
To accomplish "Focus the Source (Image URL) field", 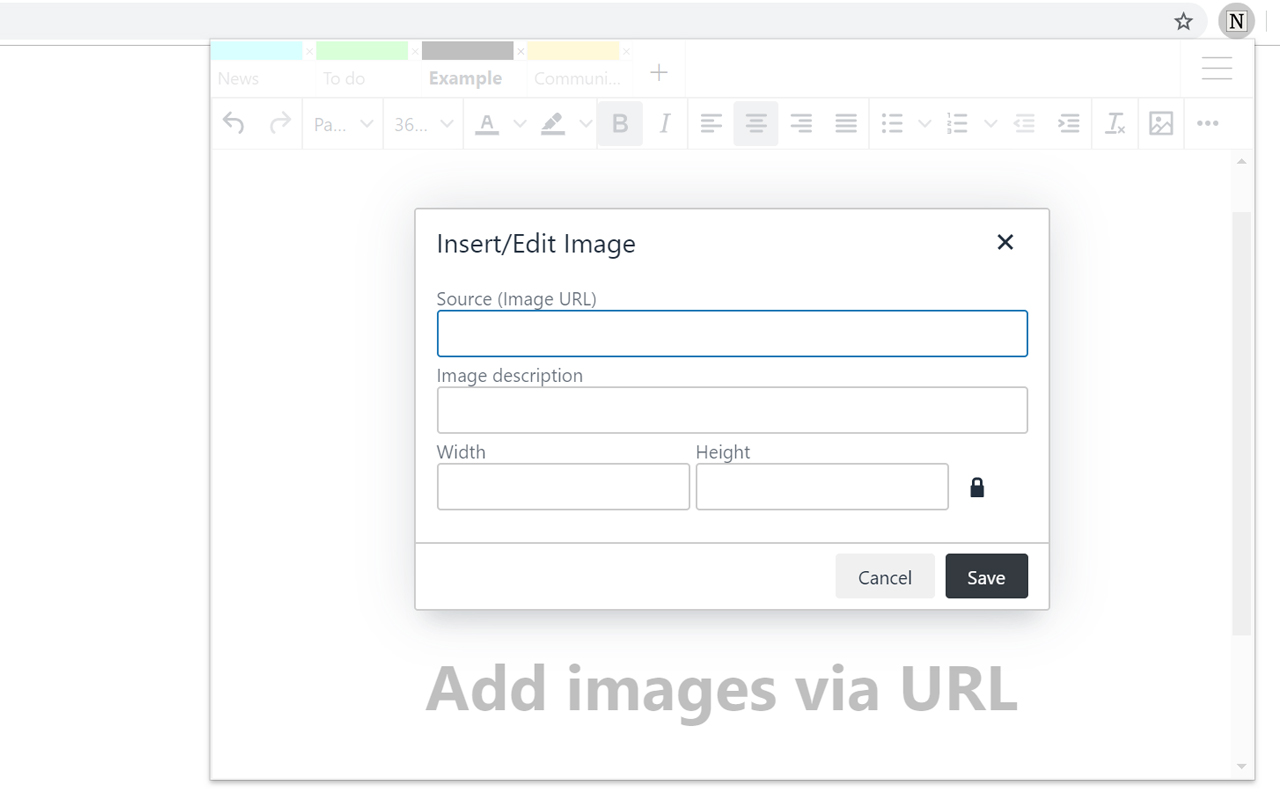I will pos(732,334).
